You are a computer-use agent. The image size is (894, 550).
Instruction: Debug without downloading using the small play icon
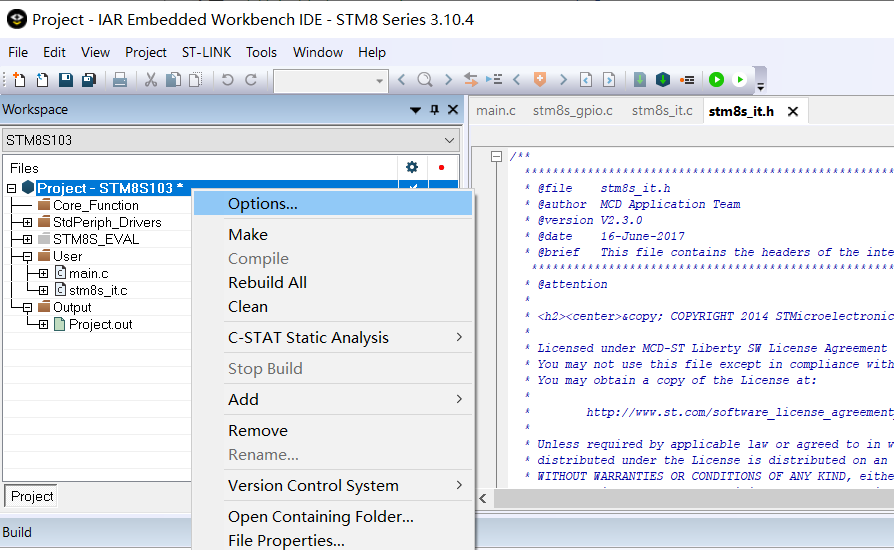pos(739,80)
